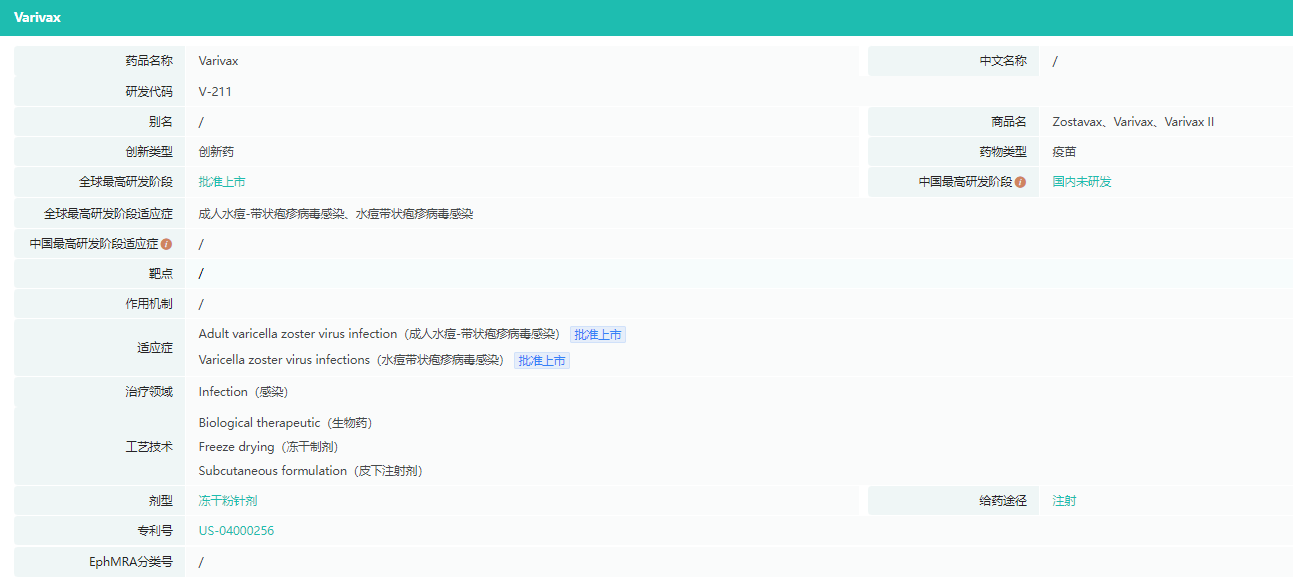This screenshot has height=588, width=1293.
Task: Click the Infection（感染）therapeutic area value
Action: coord(243,392)
